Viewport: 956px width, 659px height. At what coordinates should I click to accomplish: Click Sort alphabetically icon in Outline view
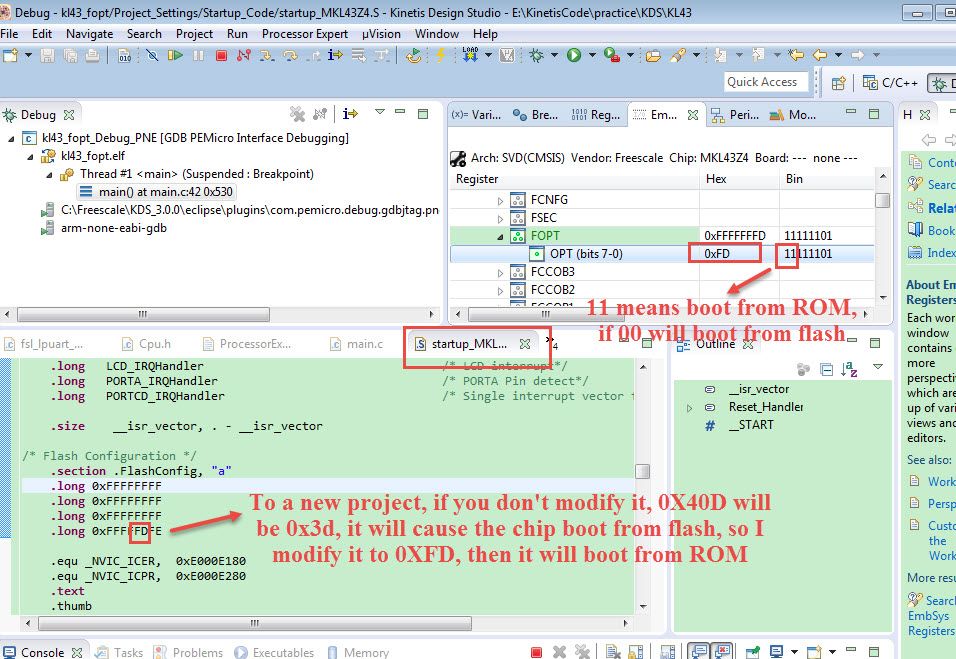849,369
